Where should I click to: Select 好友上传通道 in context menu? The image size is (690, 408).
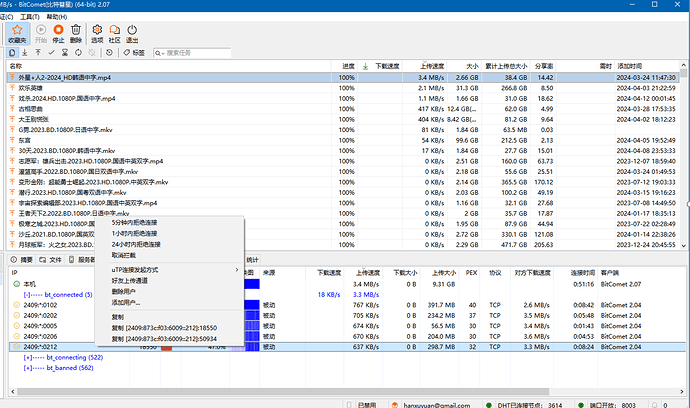point(129,281)
